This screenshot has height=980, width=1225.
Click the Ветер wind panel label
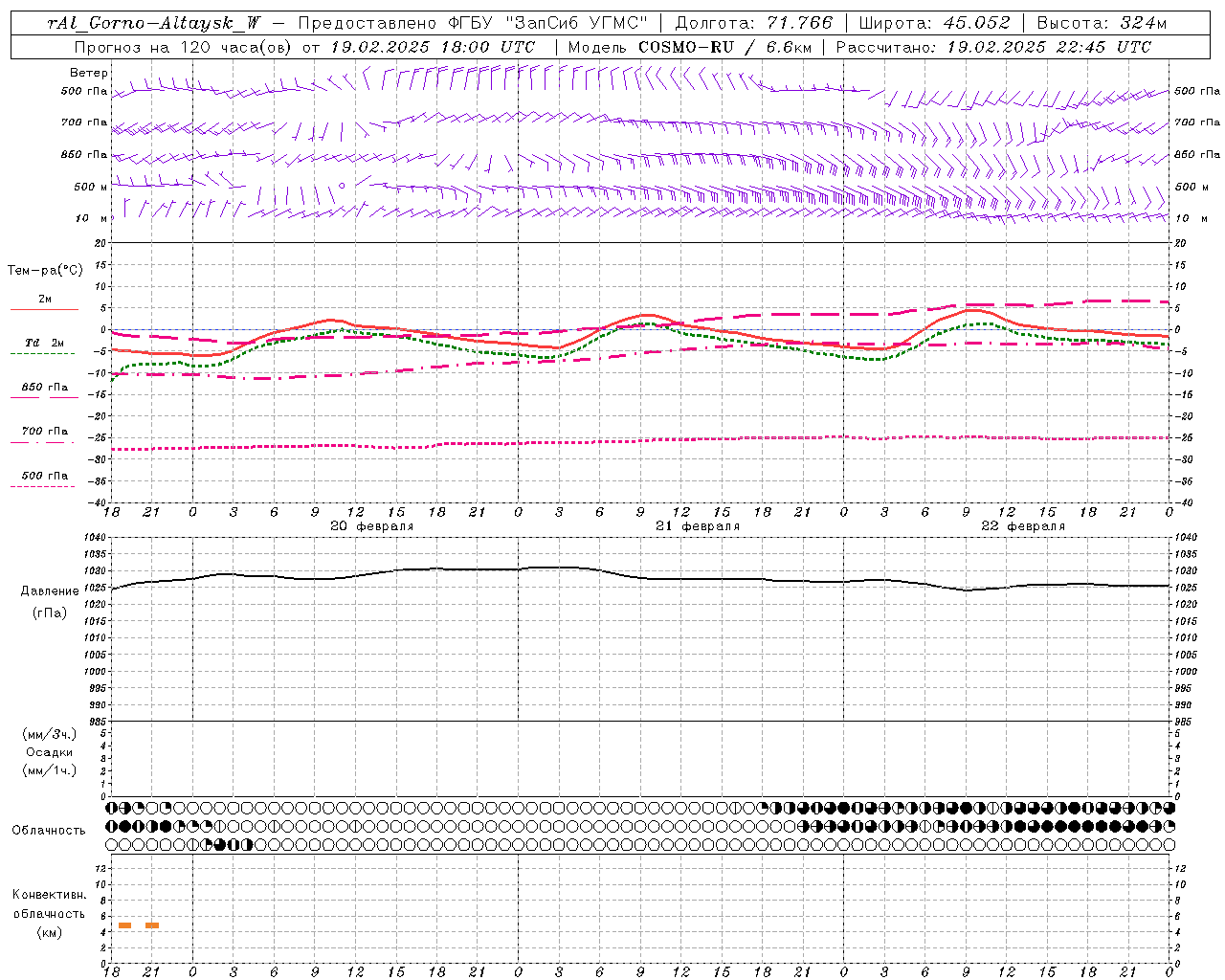tap(89, 73)
